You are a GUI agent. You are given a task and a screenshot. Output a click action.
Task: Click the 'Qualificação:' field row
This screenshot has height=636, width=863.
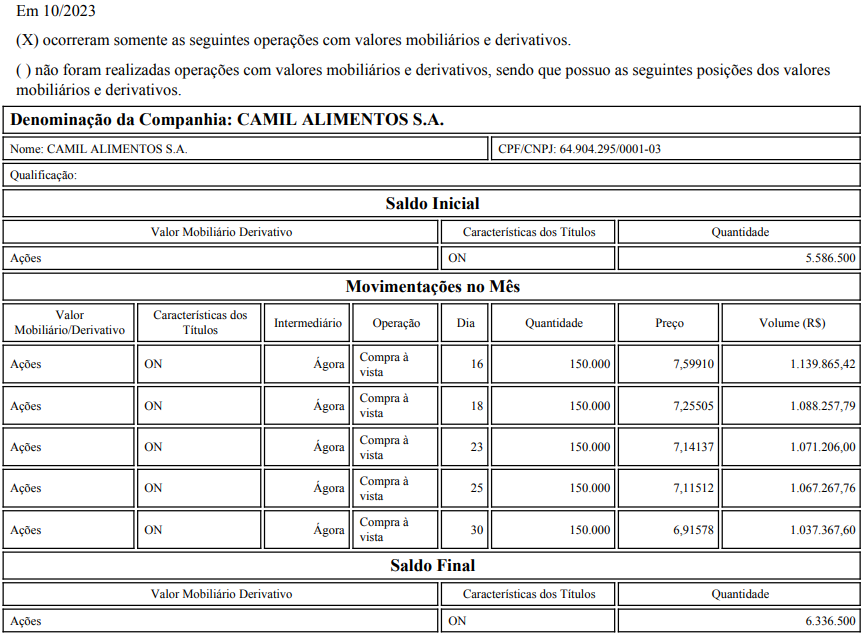point(432,175)
